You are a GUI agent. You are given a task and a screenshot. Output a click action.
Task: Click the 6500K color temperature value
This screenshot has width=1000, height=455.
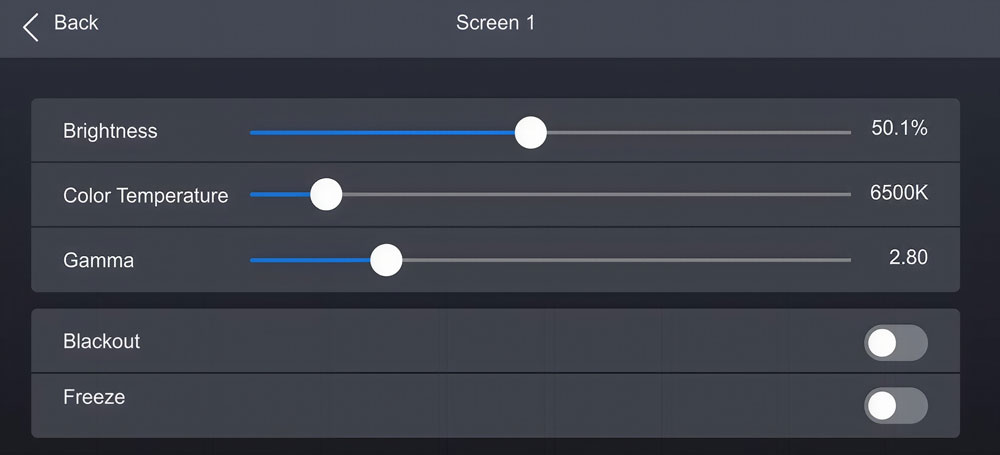point(899,193)
